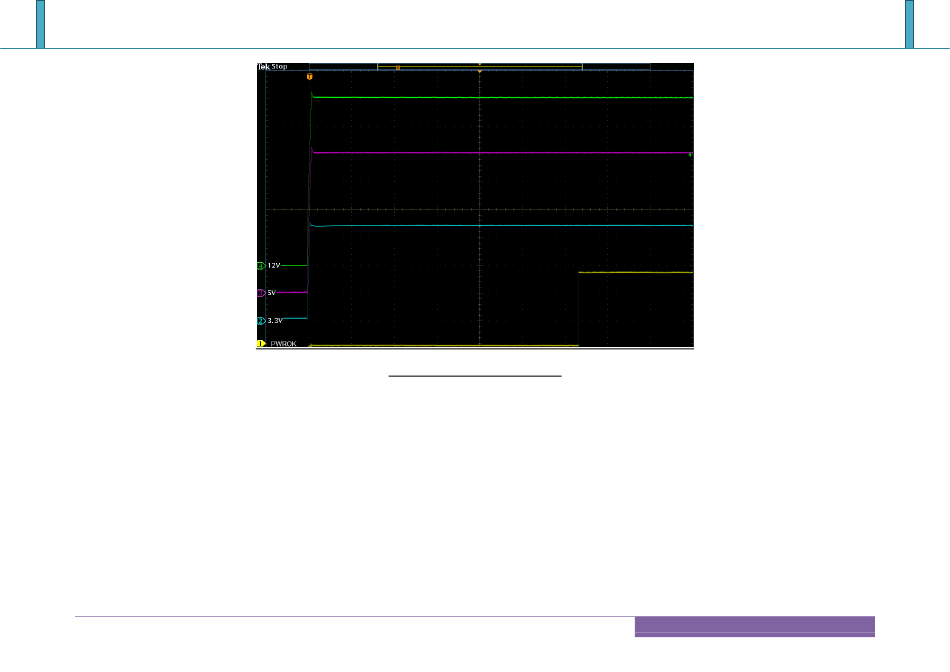The width and height of the screenshot is (950, 672).
Task: Click the green 12V channel marker
Action: 261,266
